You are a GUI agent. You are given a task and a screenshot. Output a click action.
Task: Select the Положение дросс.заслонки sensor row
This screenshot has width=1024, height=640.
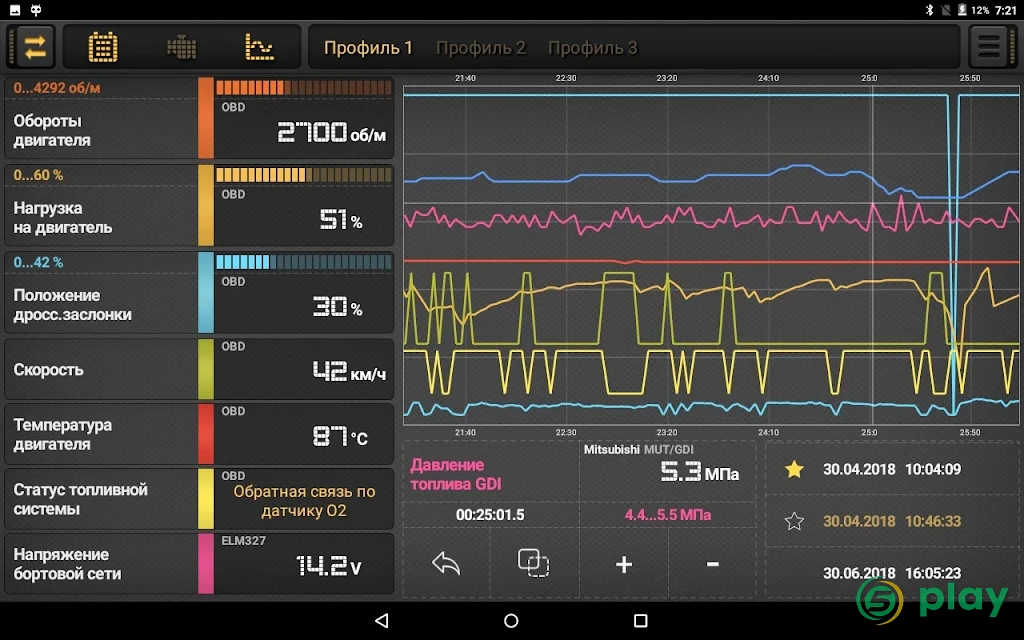coord(199,293)
